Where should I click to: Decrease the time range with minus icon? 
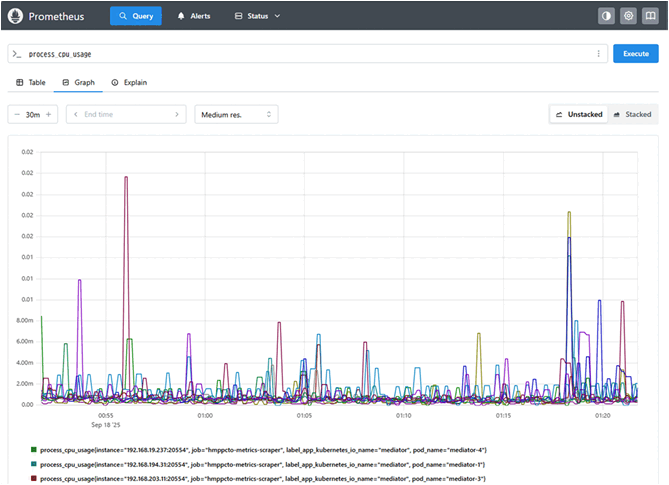coord(18,115)
